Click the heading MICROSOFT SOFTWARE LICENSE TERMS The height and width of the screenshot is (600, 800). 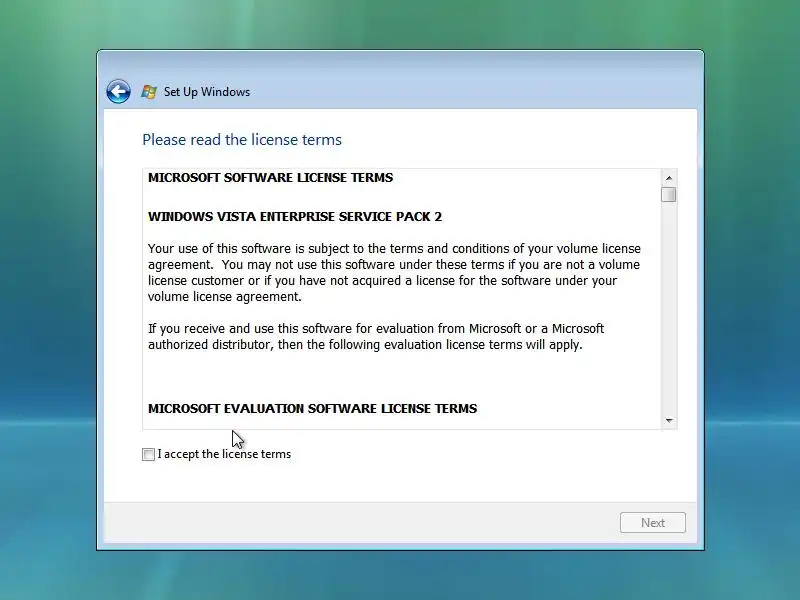(x=270, y=178)
